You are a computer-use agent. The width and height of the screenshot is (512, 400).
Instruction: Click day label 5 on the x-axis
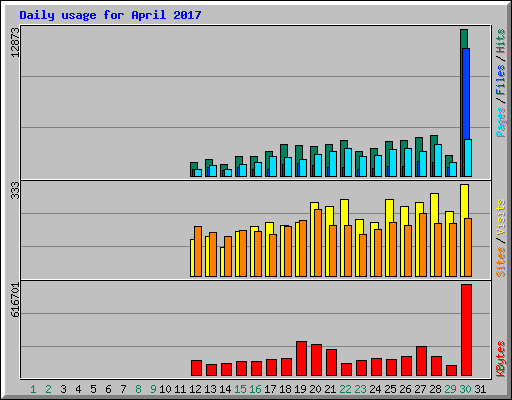(93, 389)
